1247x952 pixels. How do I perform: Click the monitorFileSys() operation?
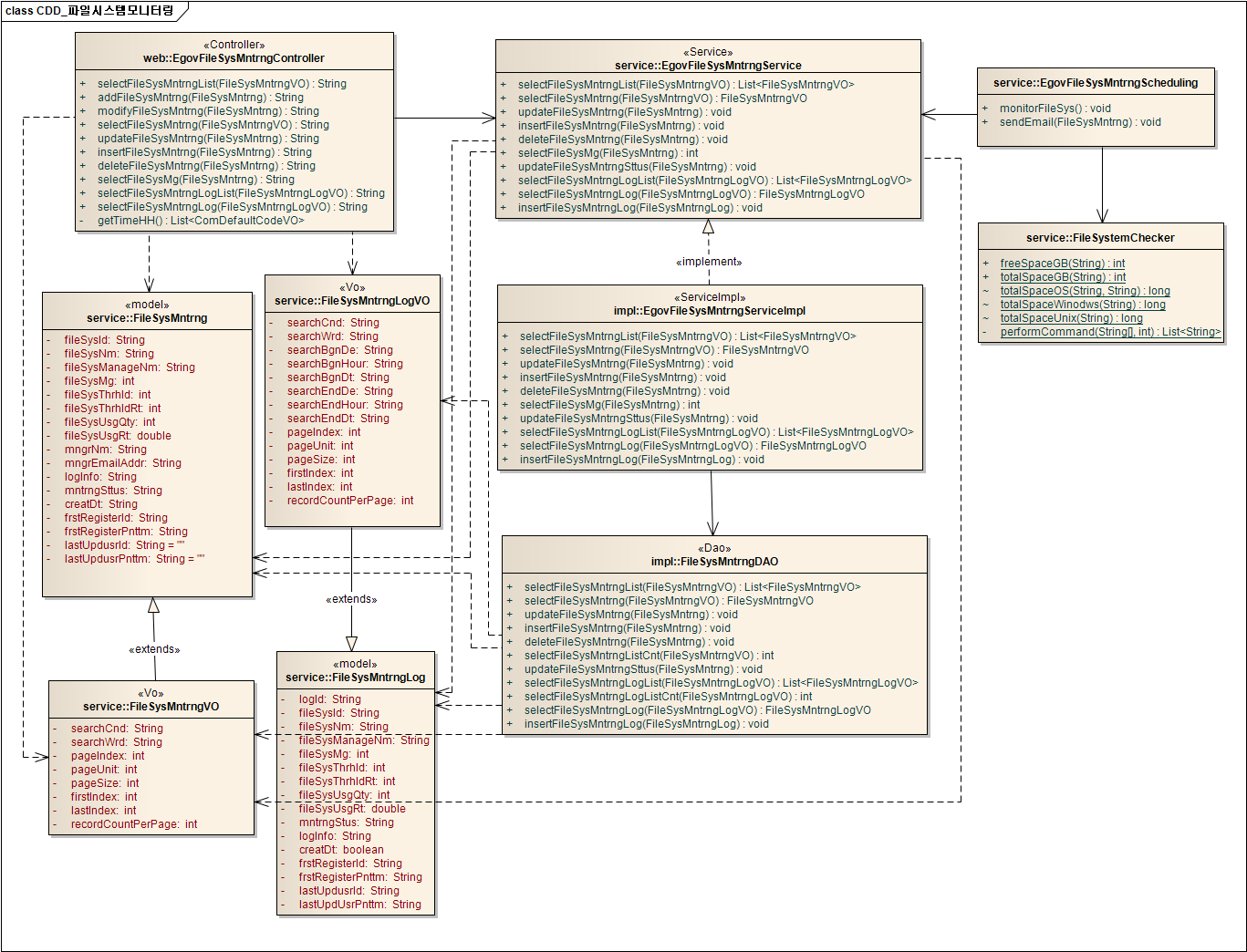pyautogui.click(x=1055, y=109)
